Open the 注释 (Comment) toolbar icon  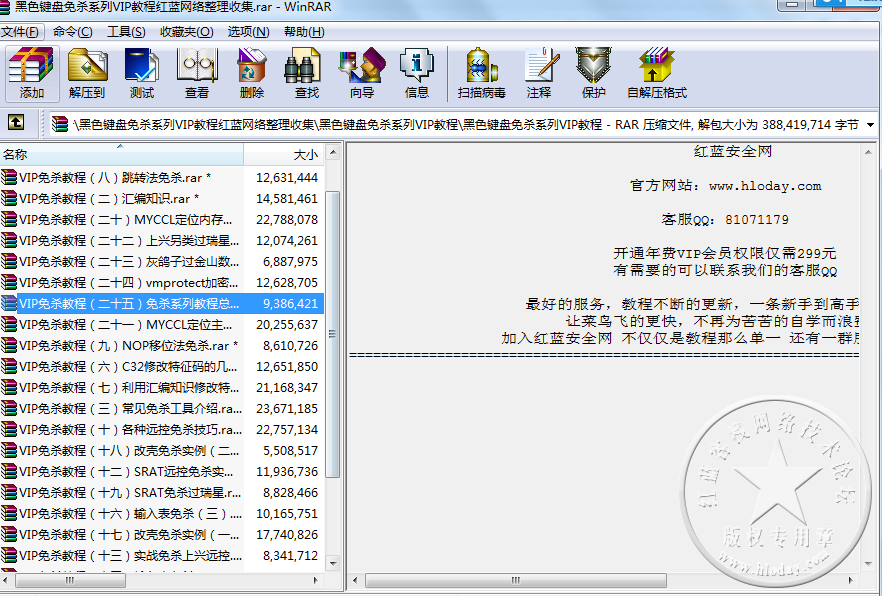click(x=539, y=73)
